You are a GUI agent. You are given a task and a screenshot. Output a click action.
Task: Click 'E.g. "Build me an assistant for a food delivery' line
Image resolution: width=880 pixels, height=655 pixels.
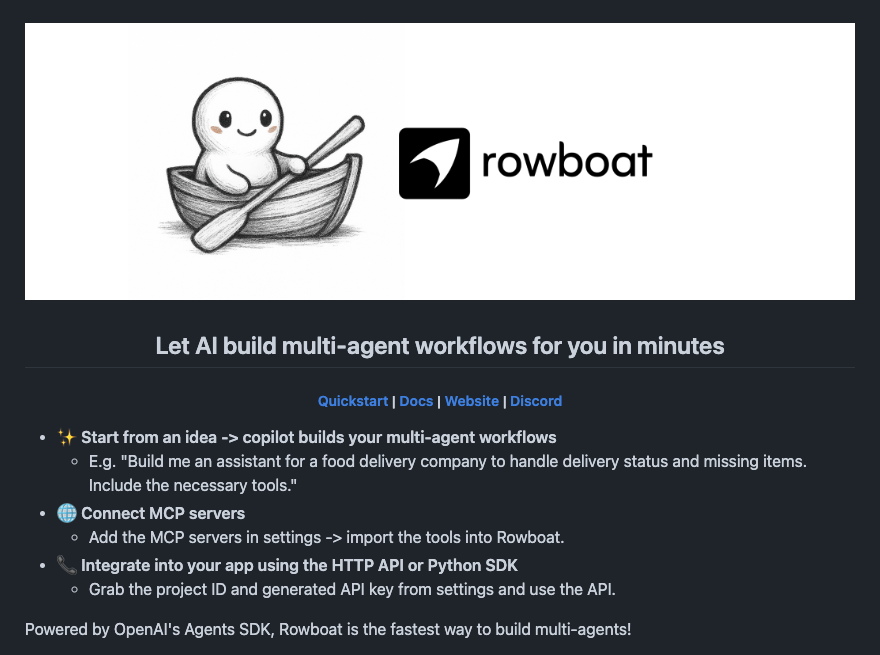coord(447,461)
